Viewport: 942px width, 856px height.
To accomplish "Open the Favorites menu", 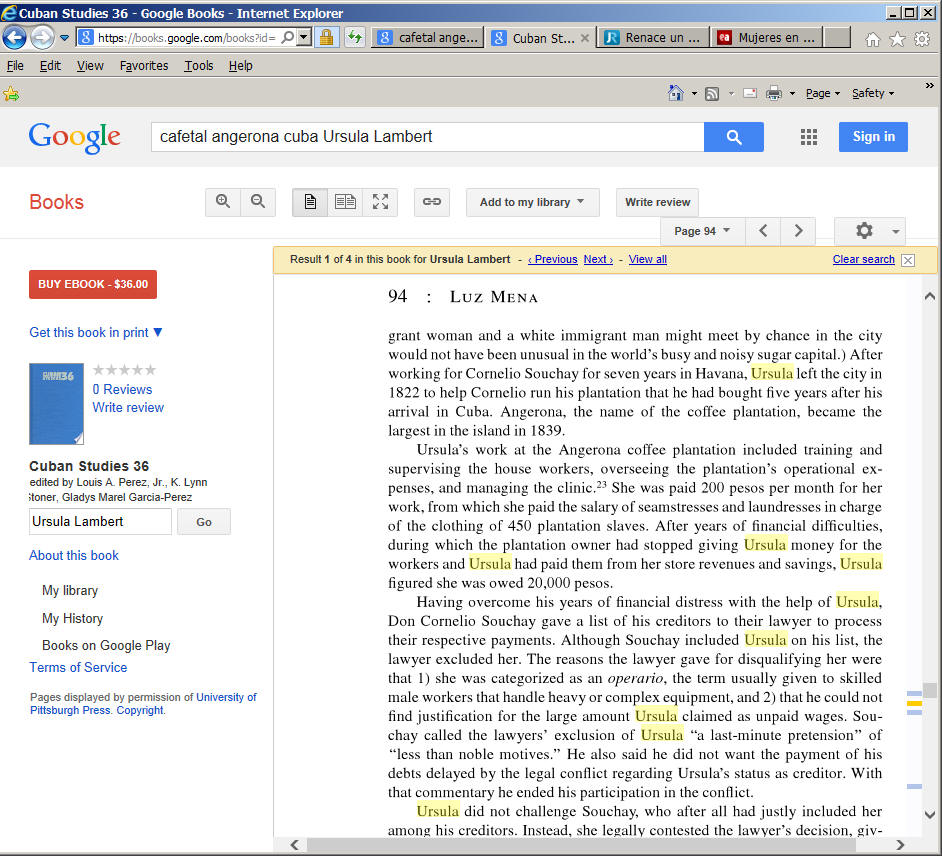I will click(x=144, y=65).
